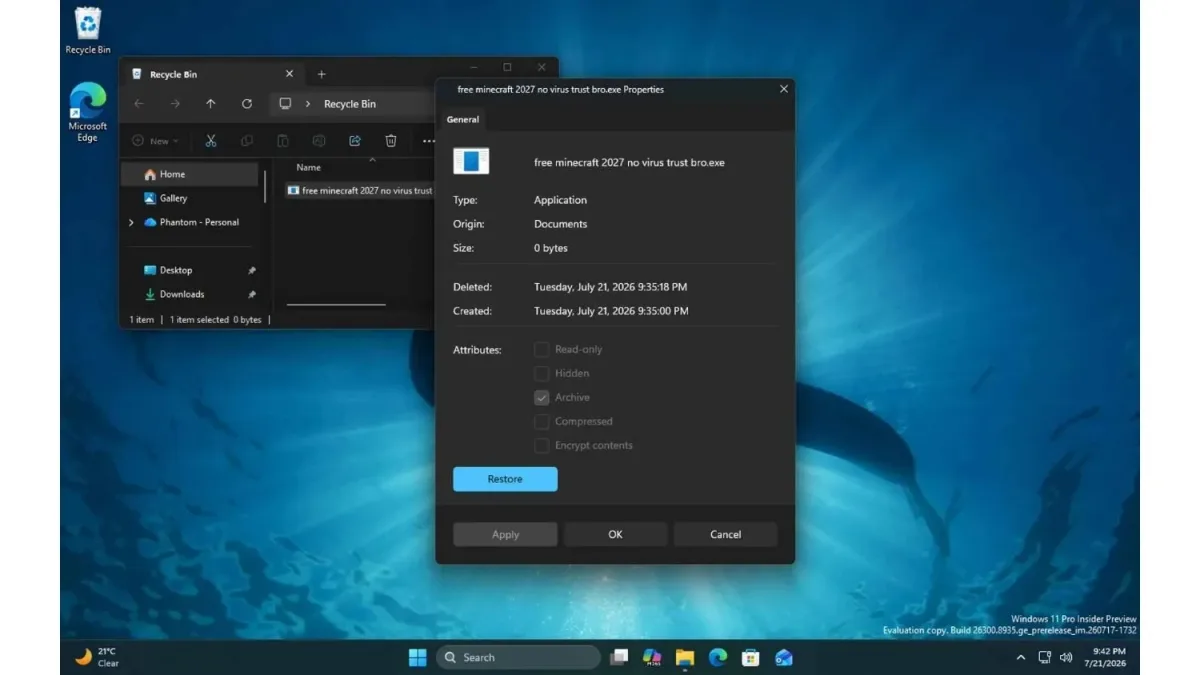Image resolution: width=1200 pixels, height=675 pixels.
Task: Click OK in the Properties dialog
Action: click(x=615, y=534)
